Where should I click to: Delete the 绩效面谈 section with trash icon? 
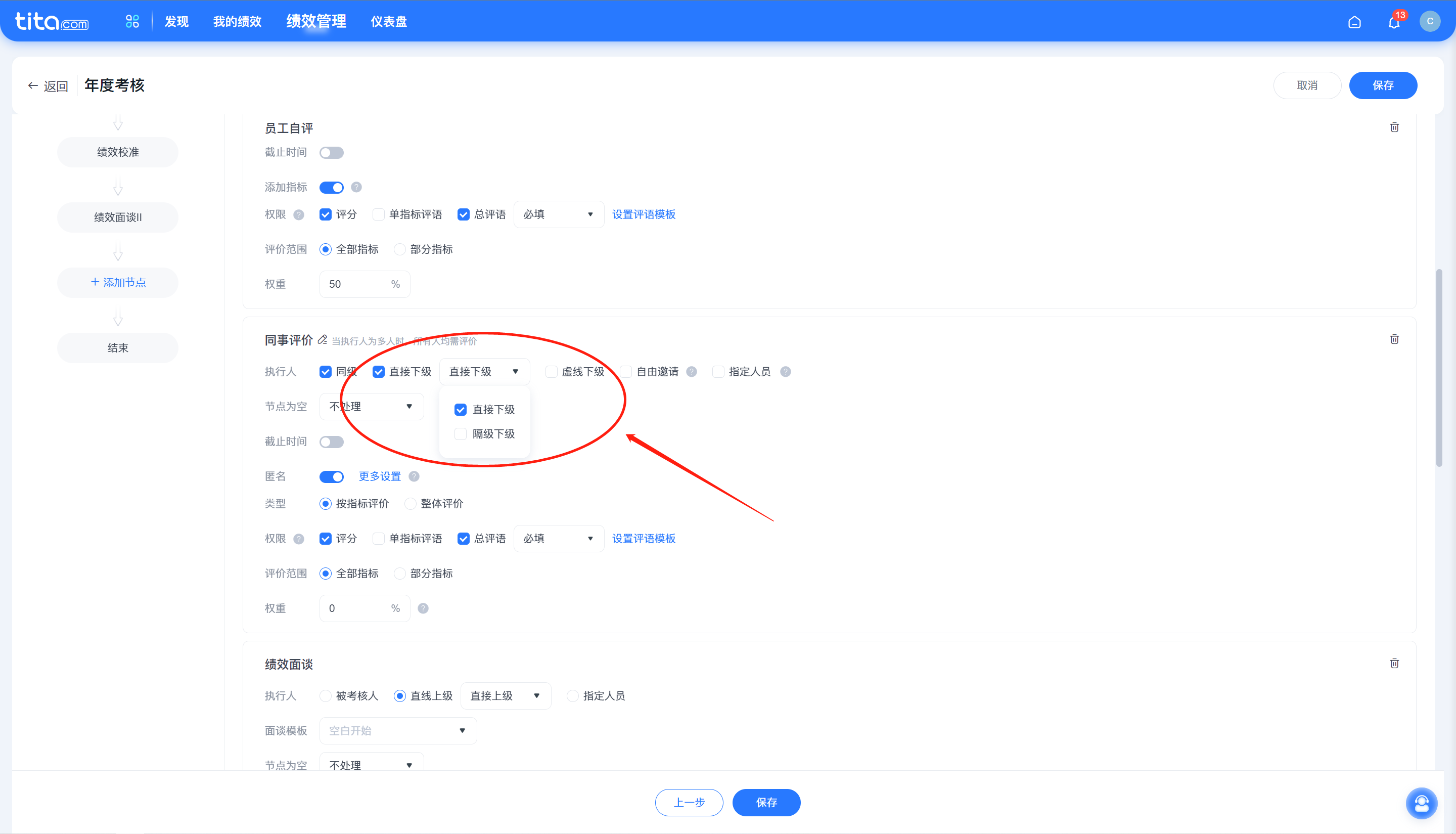(x=1394, y=663)
